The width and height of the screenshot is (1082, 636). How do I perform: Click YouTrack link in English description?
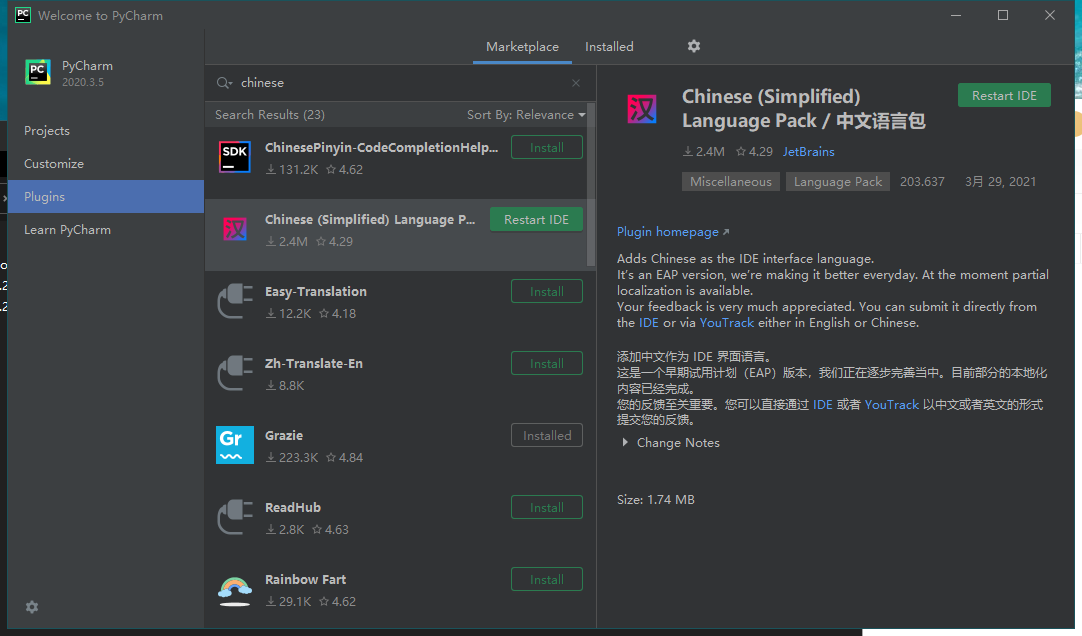coord(727,323)
